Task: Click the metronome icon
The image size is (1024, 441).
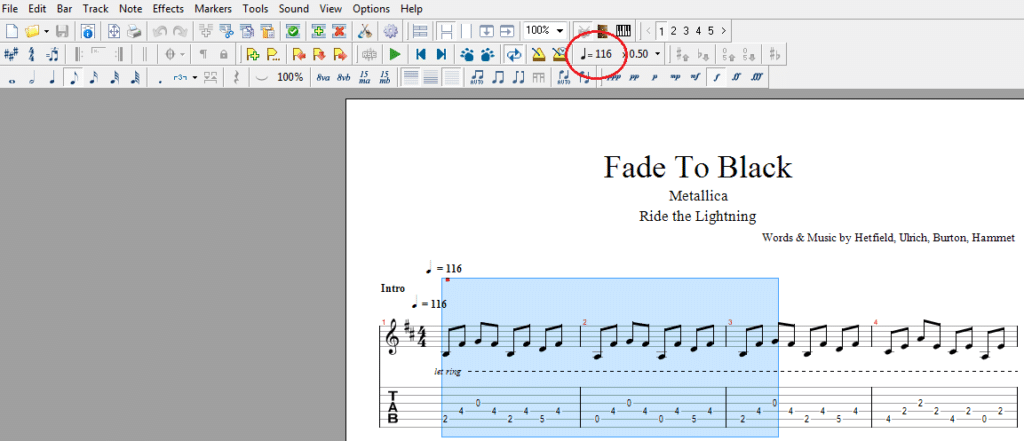Action: [538, 54]
